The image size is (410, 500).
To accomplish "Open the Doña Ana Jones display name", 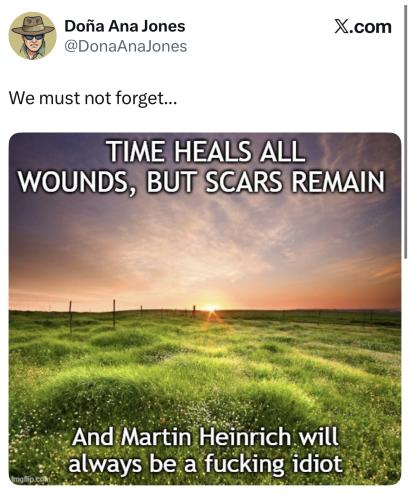I will 125,26.
